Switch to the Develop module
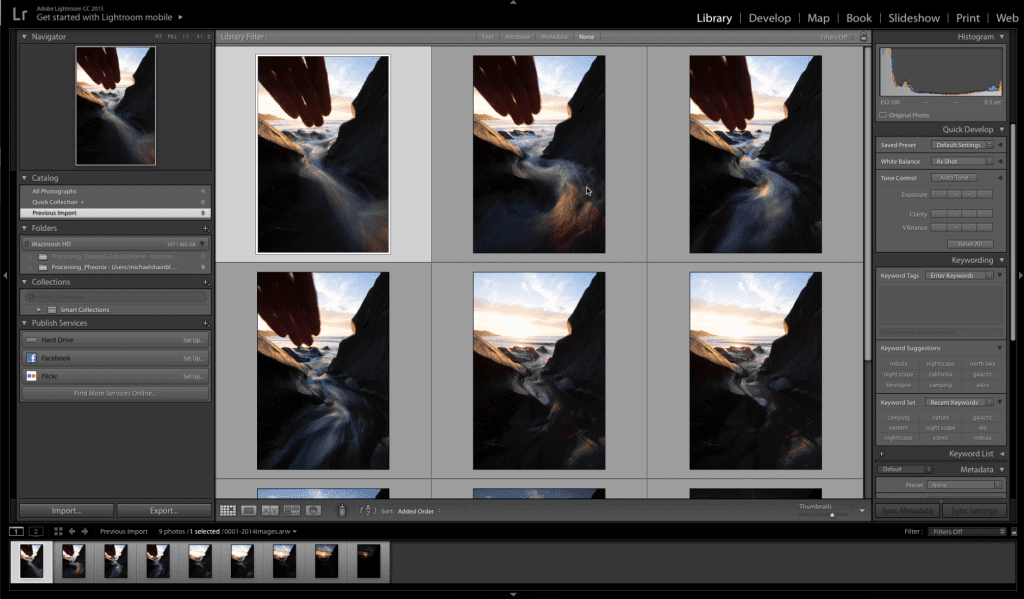Screen dimensions: 1024x599 pyautogui.click(x=770, y=18)
